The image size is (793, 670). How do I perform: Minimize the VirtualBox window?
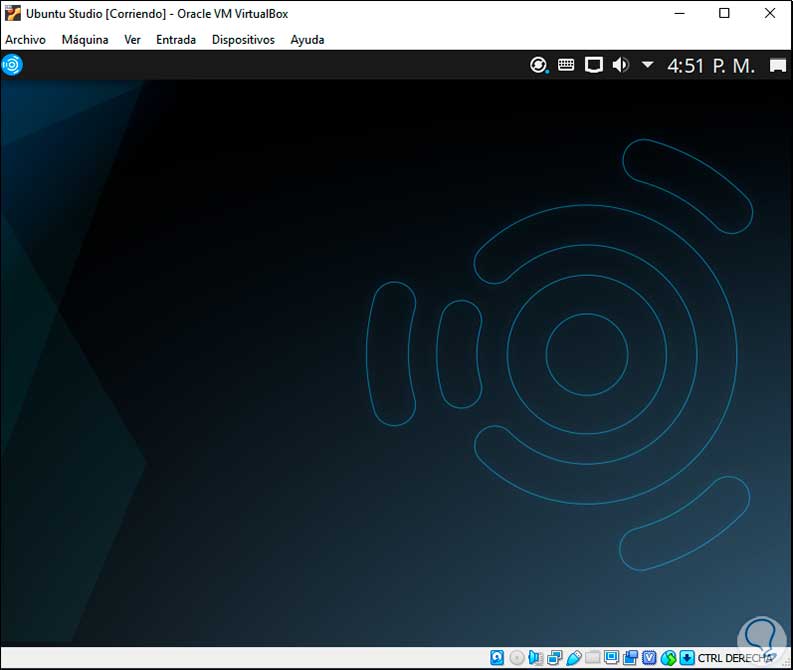coord(680,13)
